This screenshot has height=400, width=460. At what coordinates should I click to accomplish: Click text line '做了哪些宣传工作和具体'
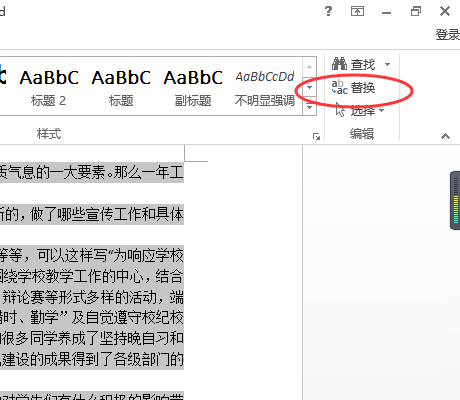(107, 214)
